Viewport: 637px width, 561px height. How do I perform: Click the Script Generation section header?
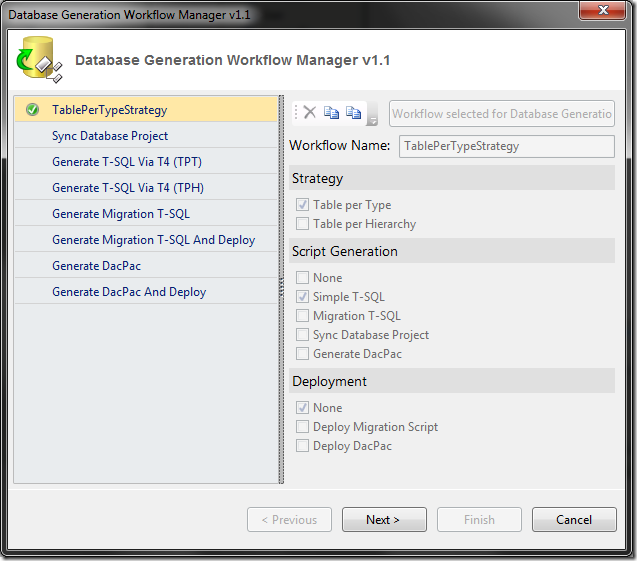452,251
